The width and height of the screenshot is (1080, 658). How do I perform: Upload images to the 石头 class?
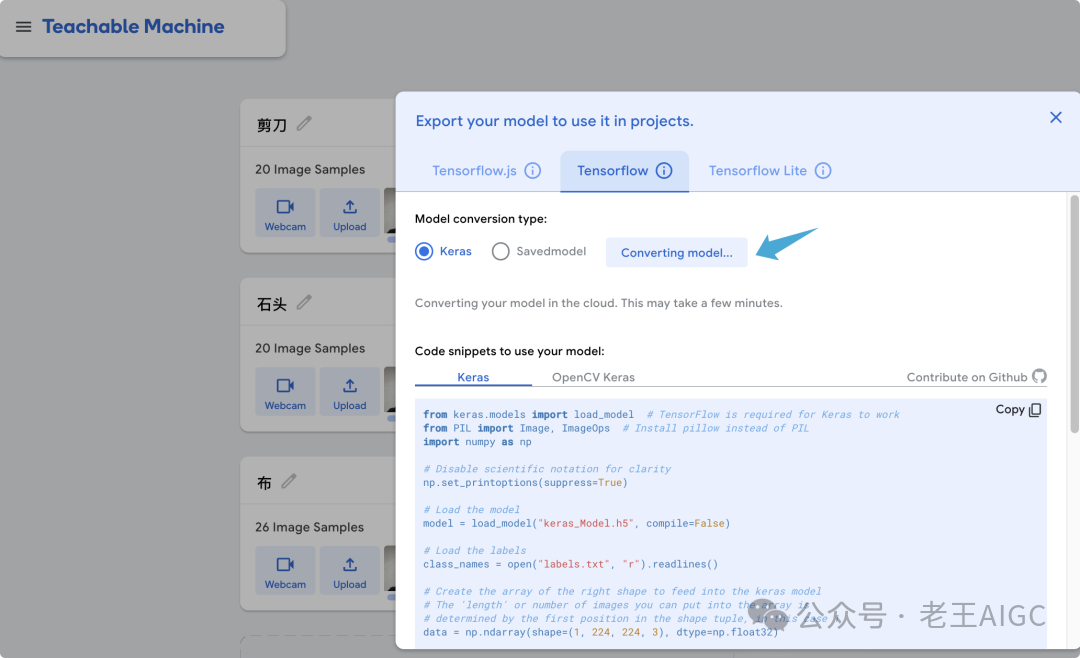350,391
